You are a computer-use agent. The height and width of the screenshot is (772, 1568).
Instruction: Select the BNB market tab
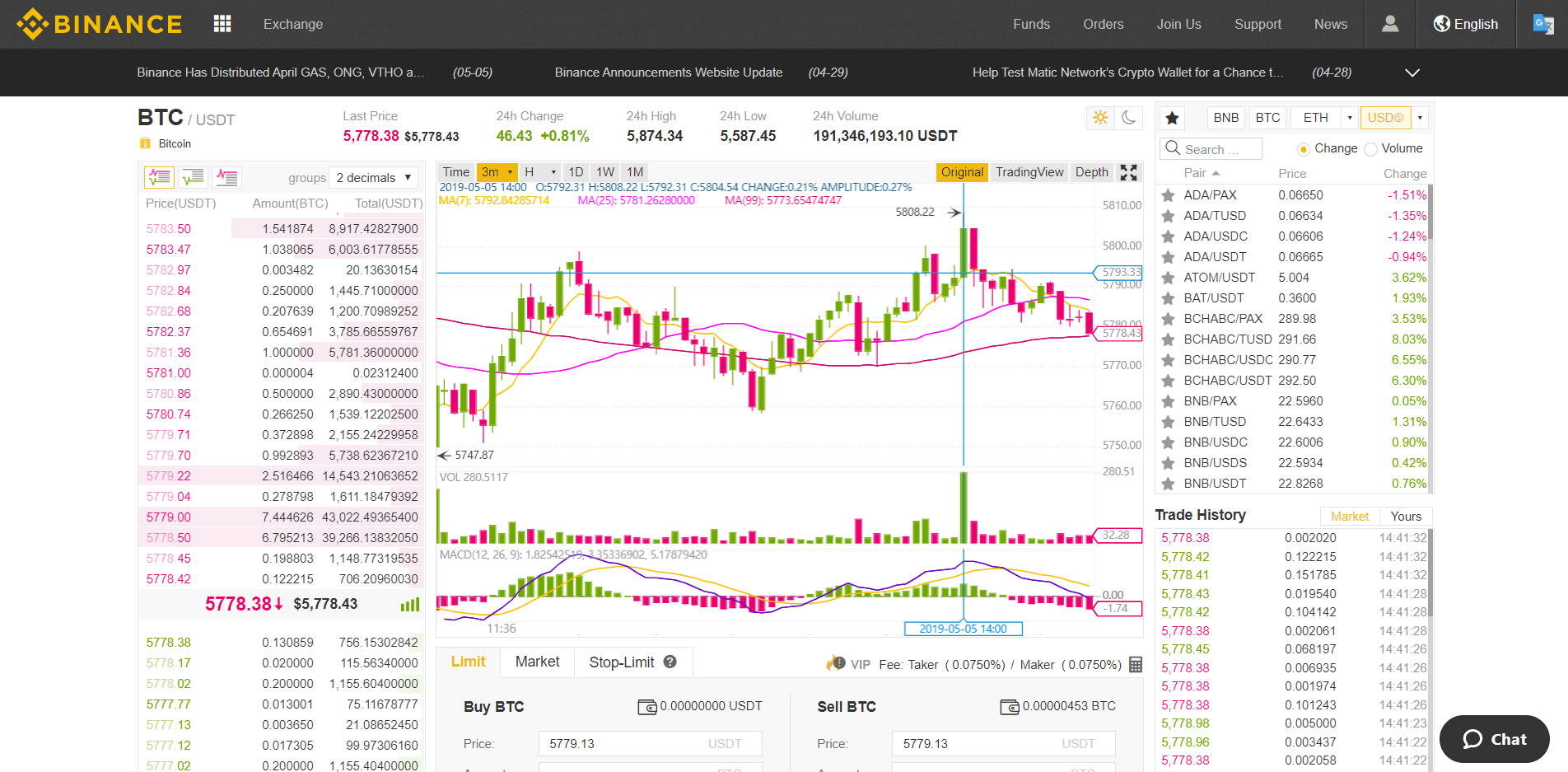[1226, 118]
